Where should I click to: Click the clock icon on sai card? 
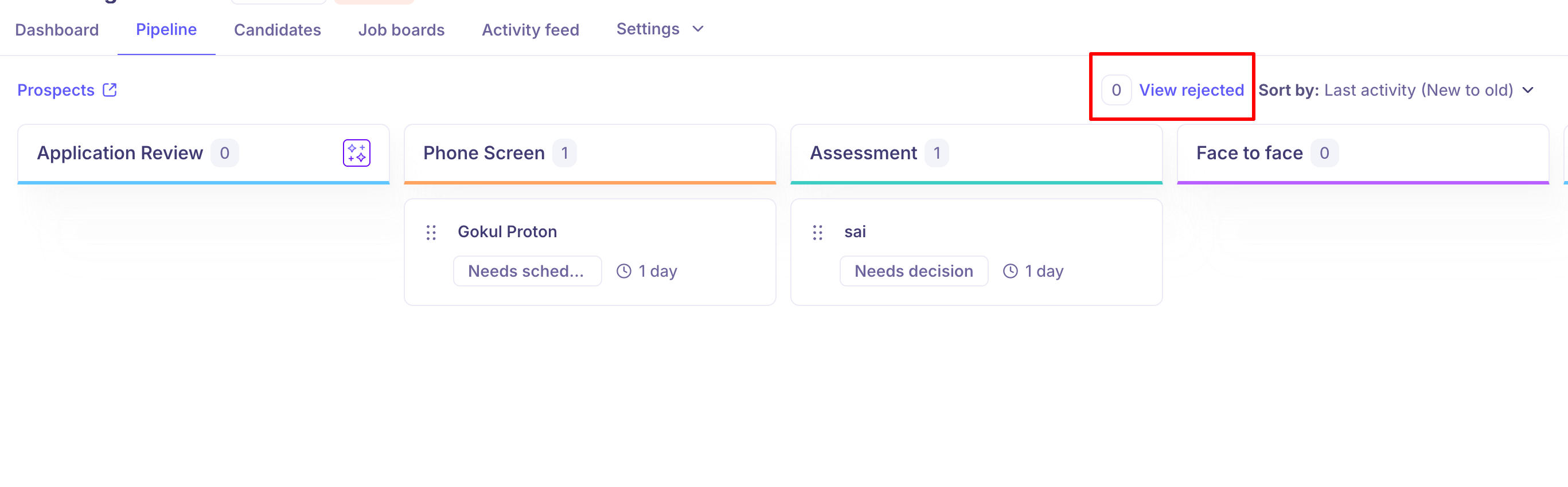(x=1011, y=271)
